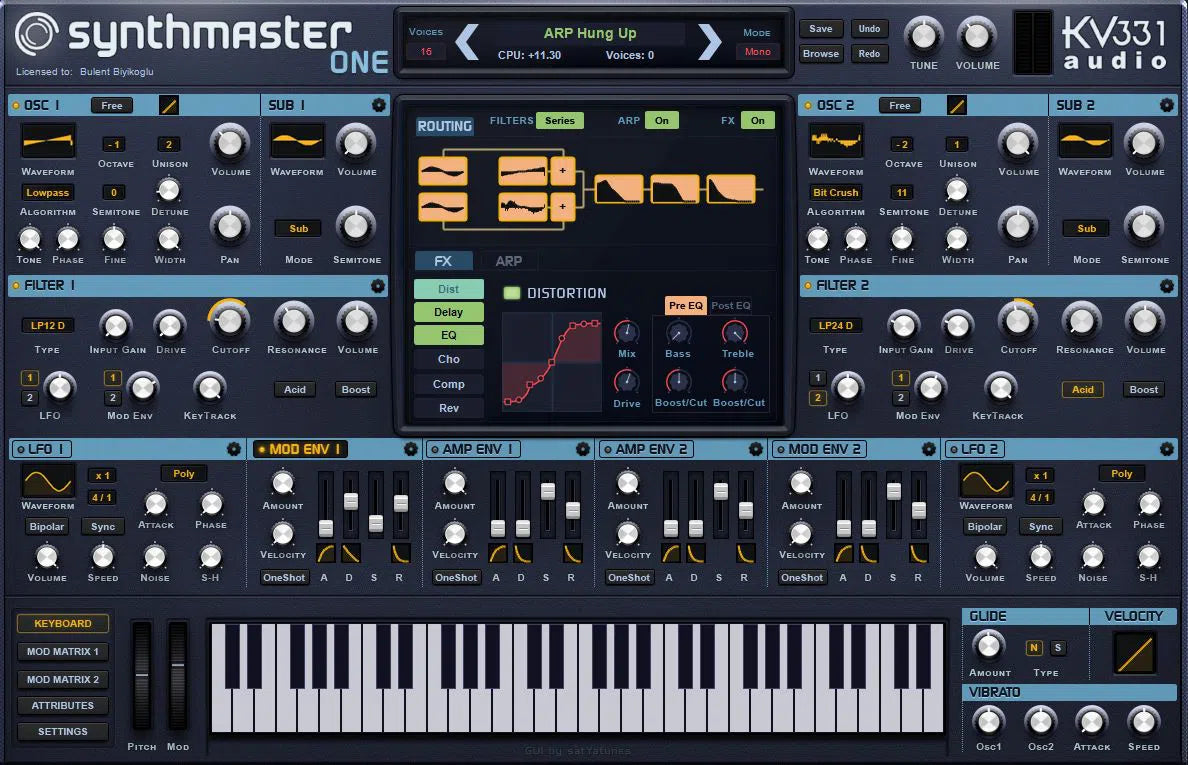Switch to the ARP tab

point(510,260)
